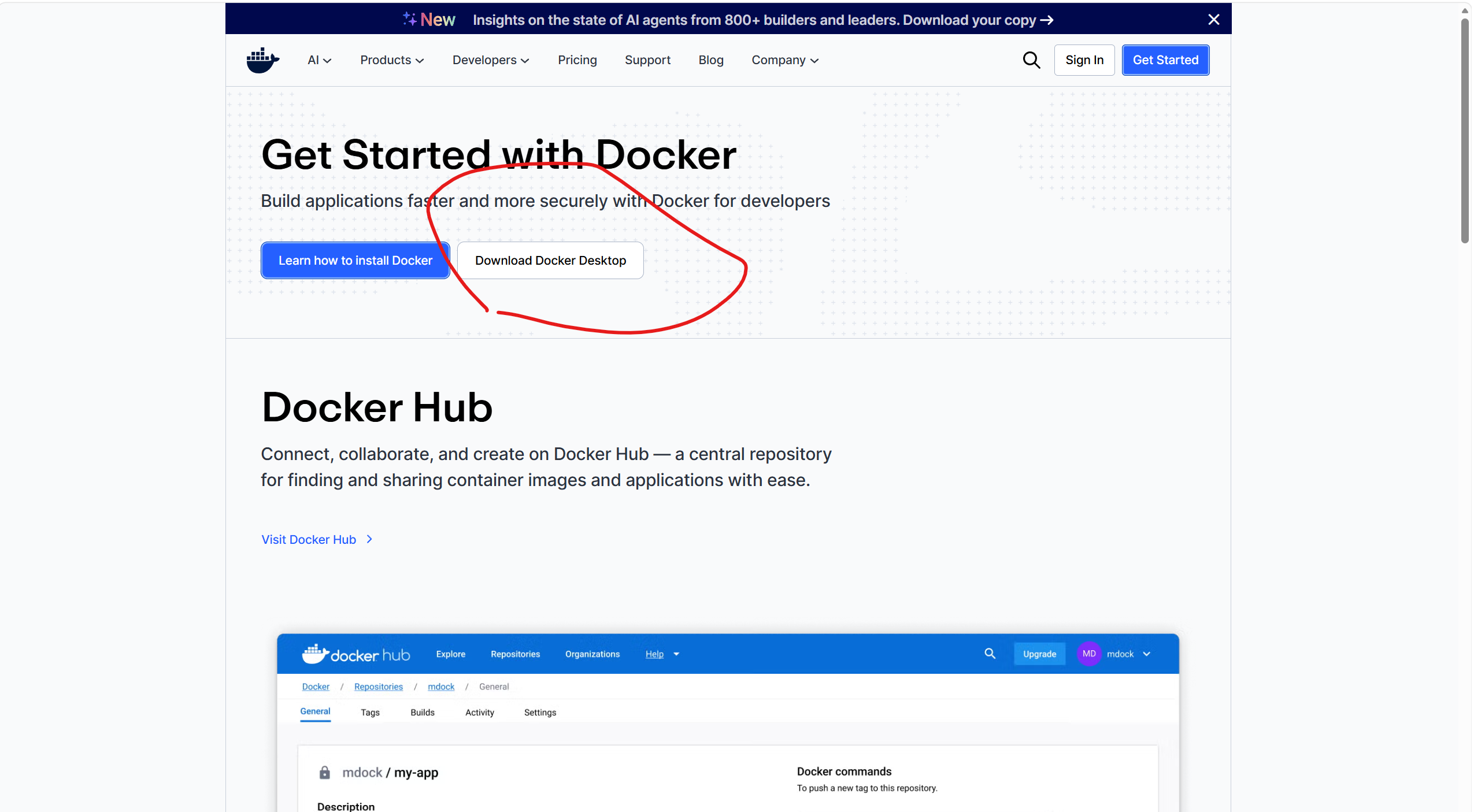The image size is (1474, 812).
Task: Click the MD user avatar
Action: [1089, 654]
